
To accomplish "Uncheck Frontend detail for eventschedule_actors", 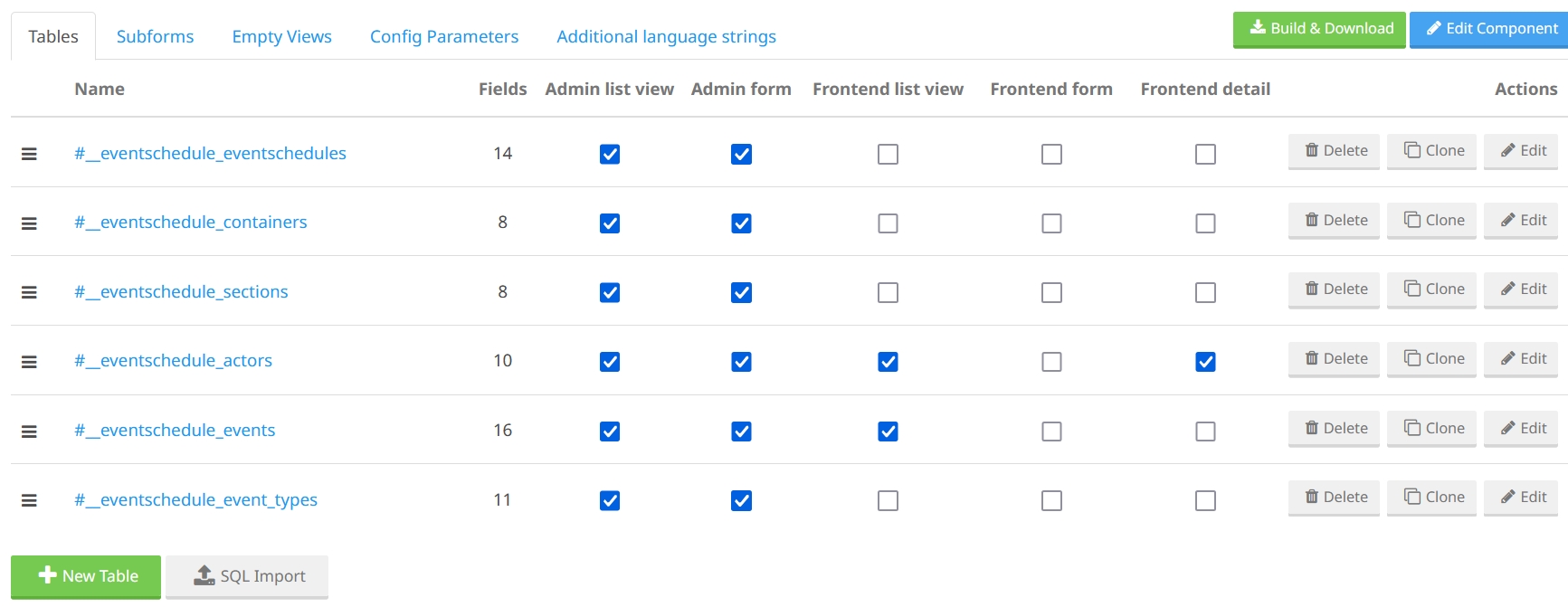I will pyautogui.click(x=1205, y=362).
